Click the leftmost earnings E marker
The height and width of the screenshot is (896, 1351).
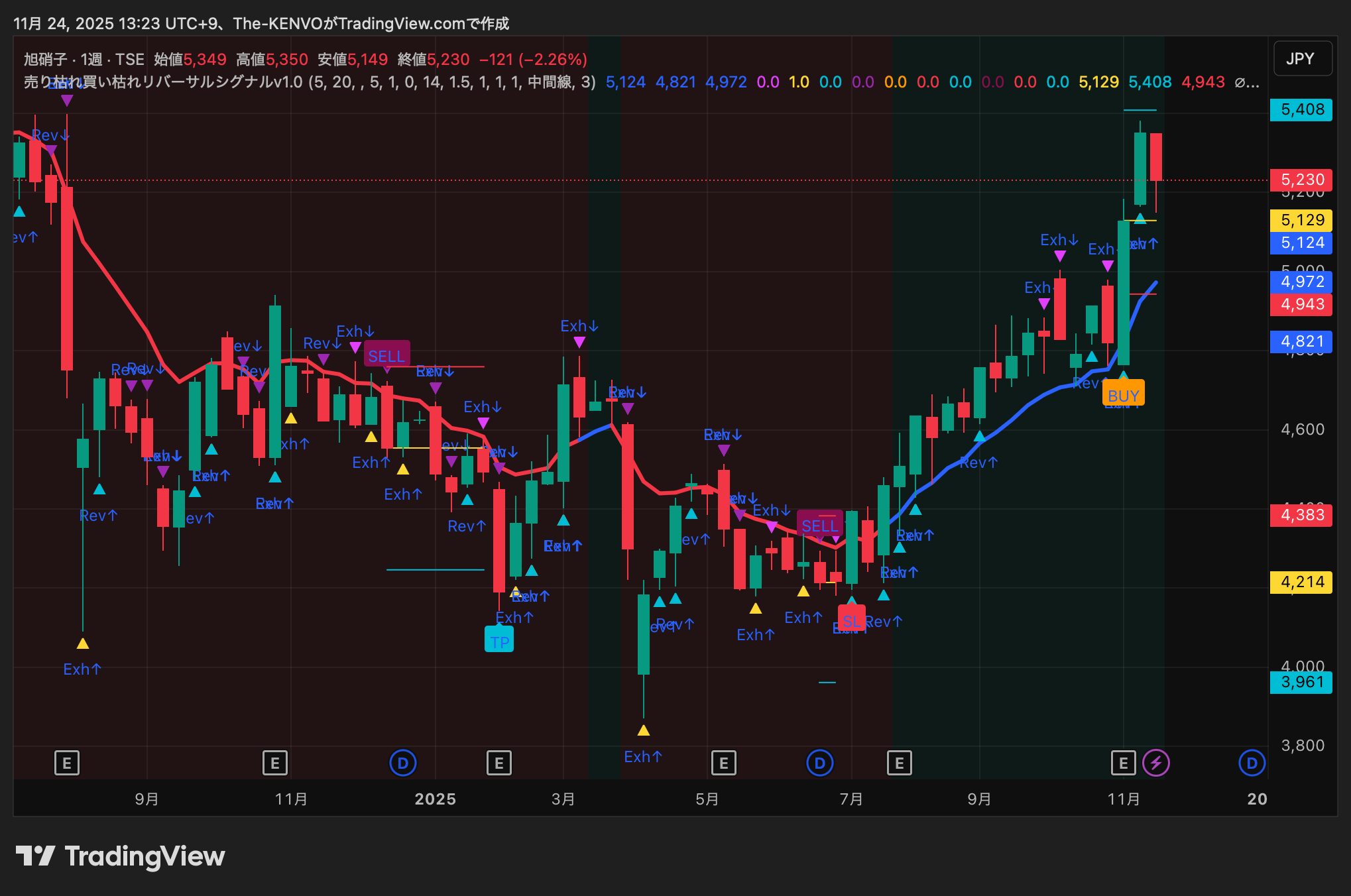point(67,763)
